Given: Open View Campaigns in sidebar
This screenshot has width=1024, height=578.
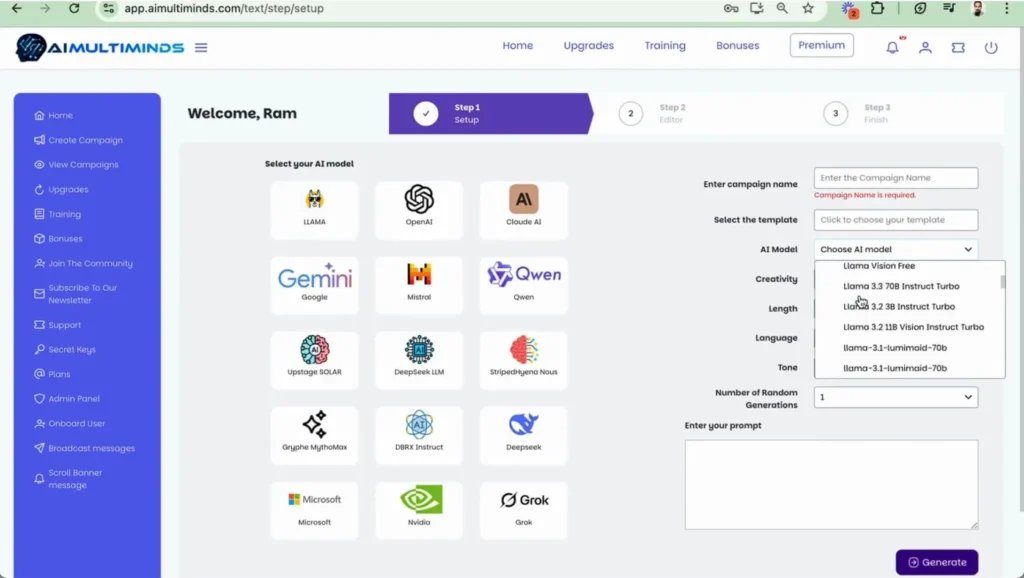Looking at the screenshot, I should 76,165.
